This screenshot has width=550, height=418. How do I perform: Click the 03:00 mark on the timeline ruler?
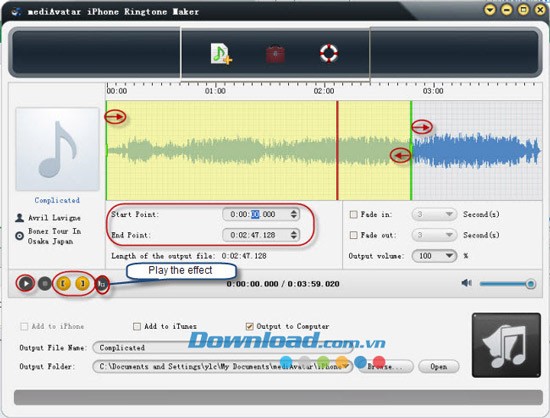433,90
